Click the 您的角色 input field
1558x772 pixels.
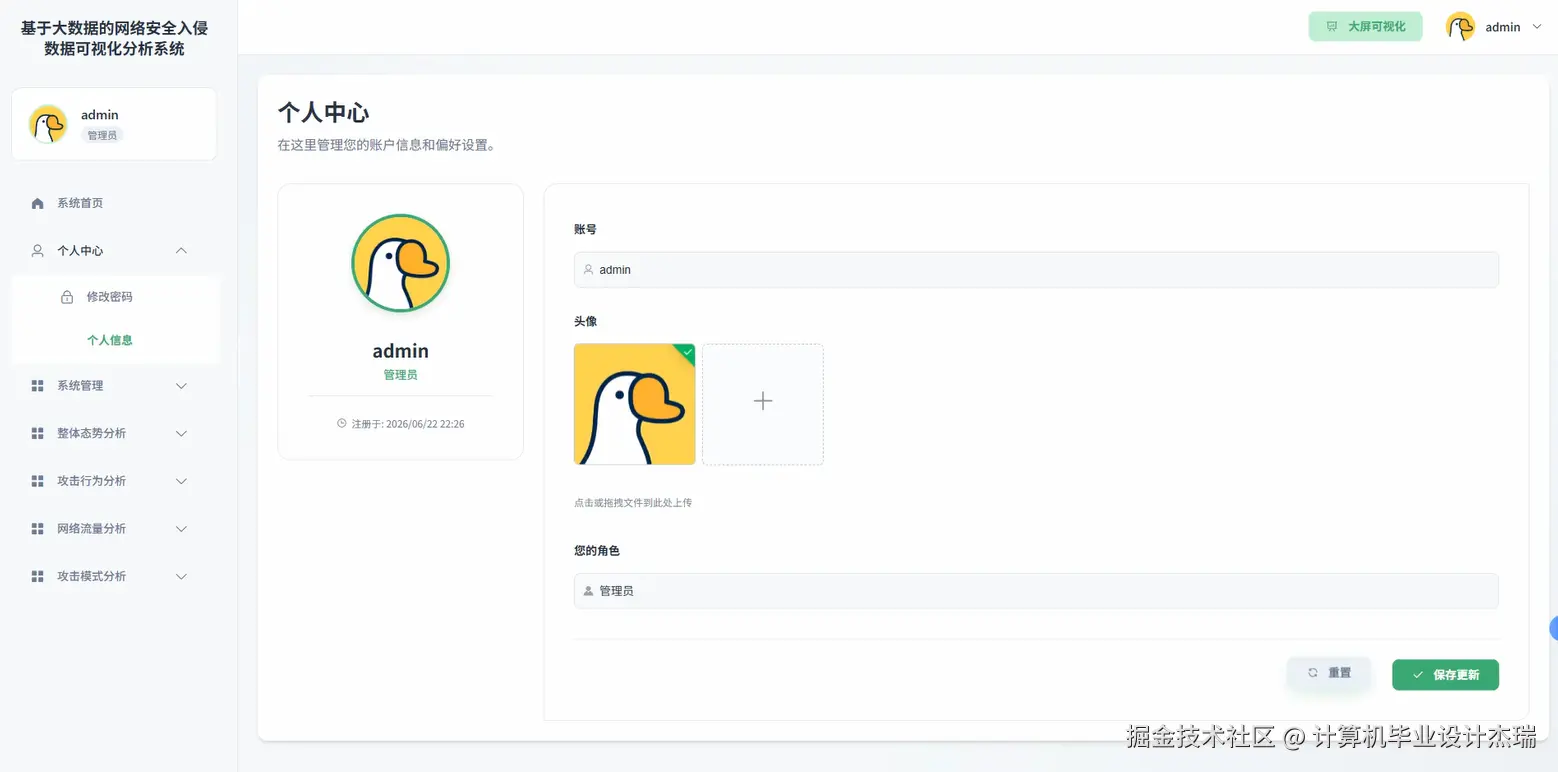[1036, 591]
